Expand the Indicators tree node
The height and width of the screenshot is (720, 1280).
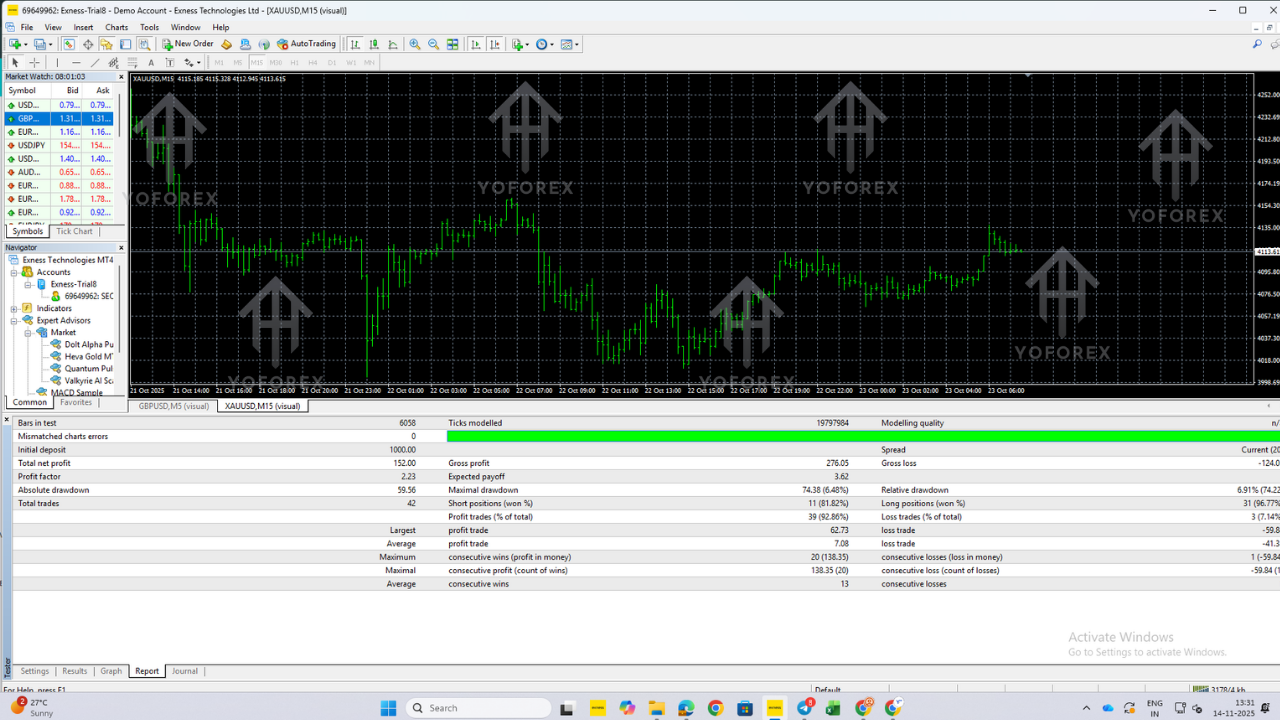tap(15, 308)
